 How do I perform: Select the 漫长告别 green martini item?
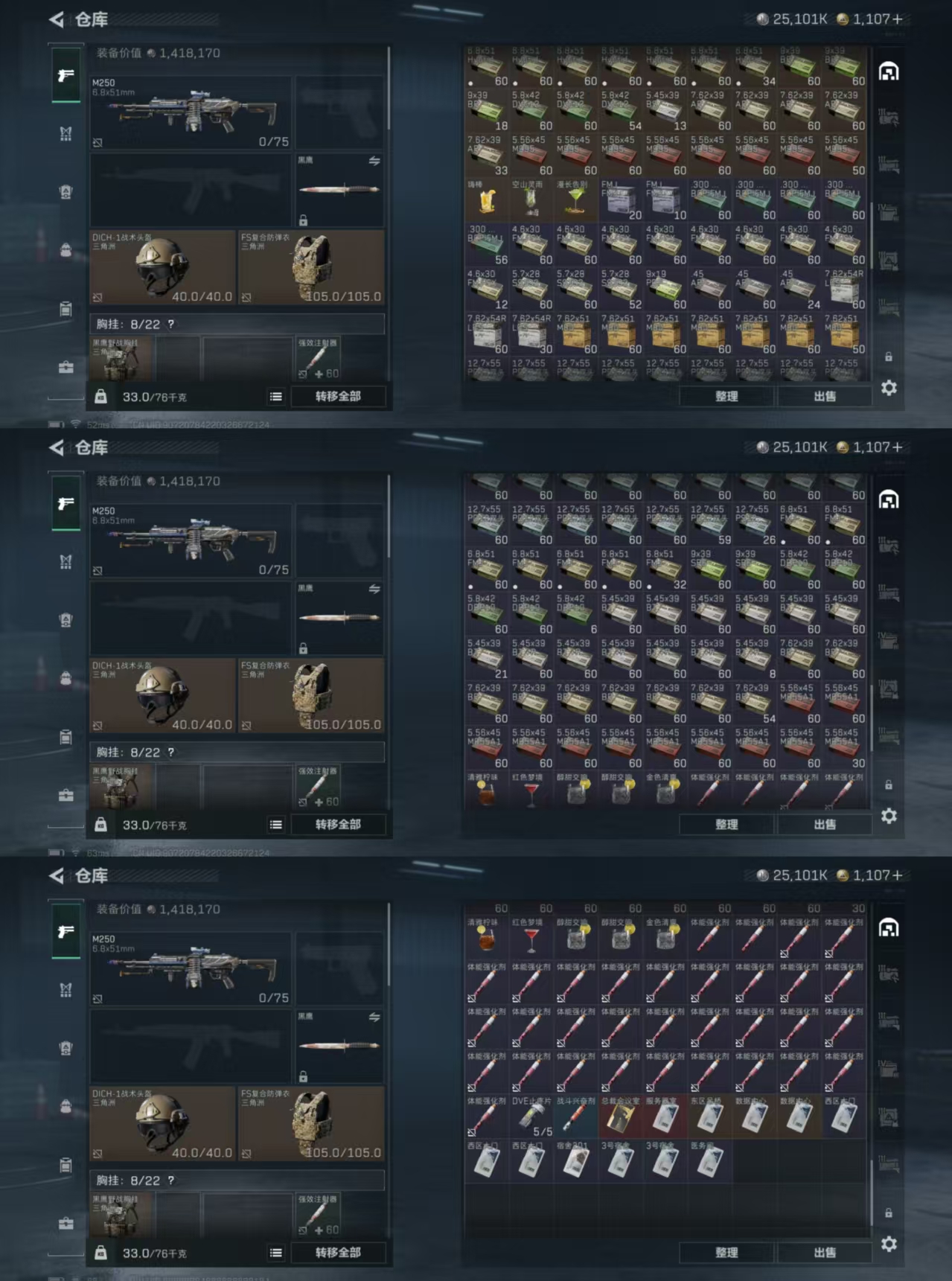(576, 201)
